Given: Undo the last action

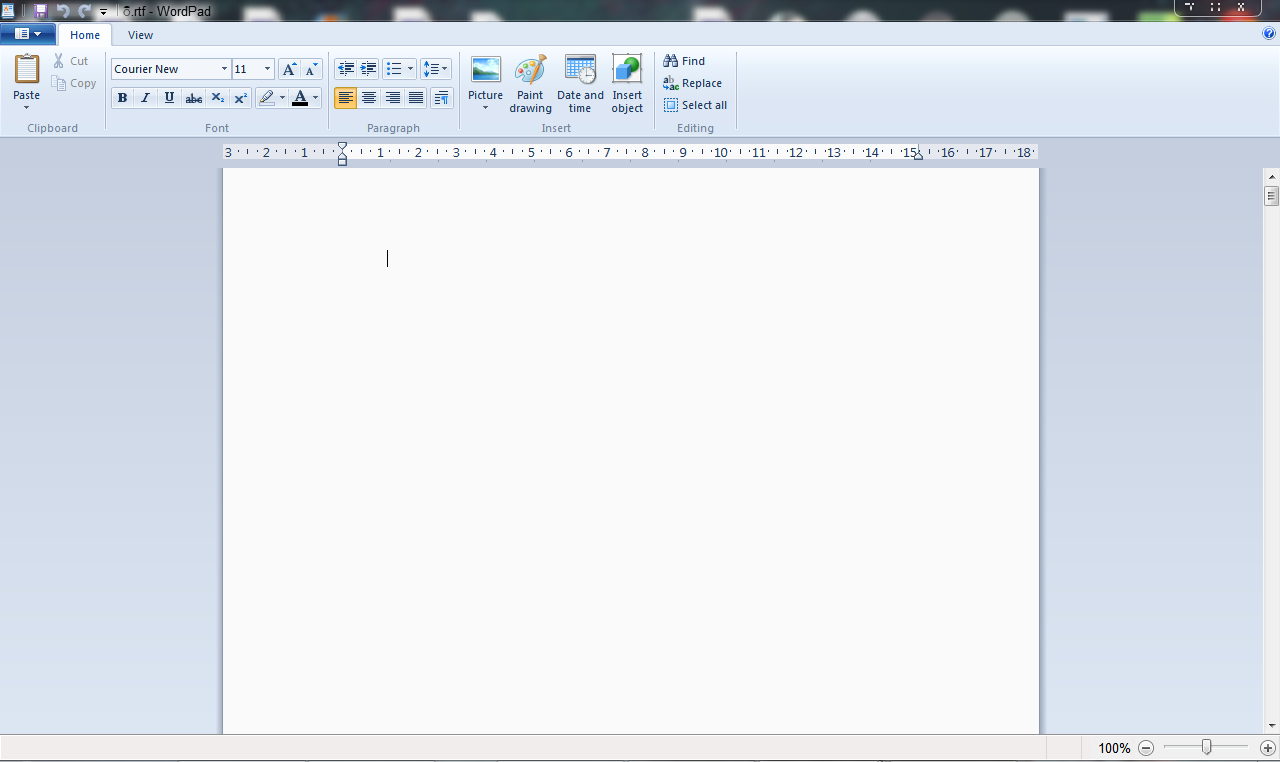Looking at the screenshot, I should click(63, 11).
